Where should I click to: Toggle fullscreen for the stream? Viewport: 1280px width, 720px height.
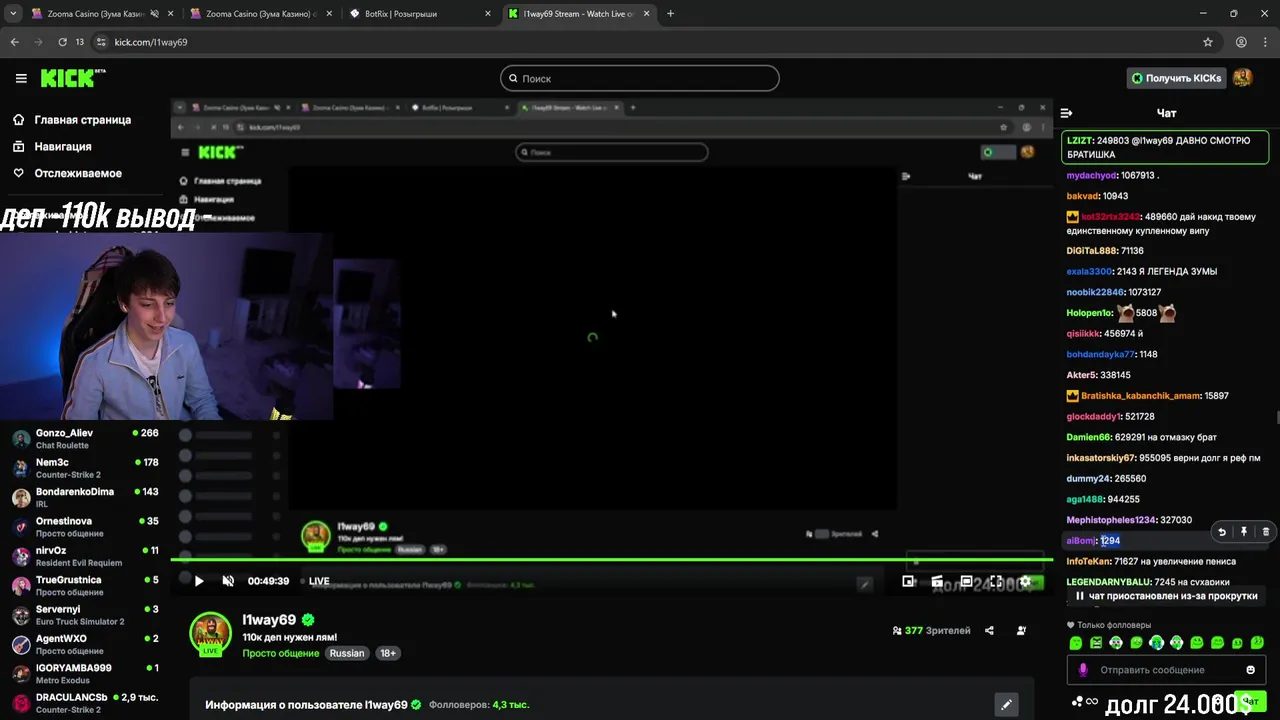[996, 581]
